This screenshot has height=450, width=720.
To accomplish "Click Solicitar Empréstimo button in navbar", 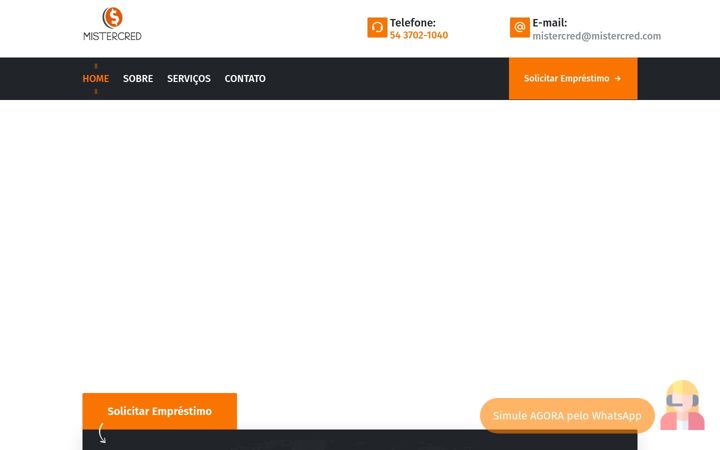I will [x=573, y=79].
